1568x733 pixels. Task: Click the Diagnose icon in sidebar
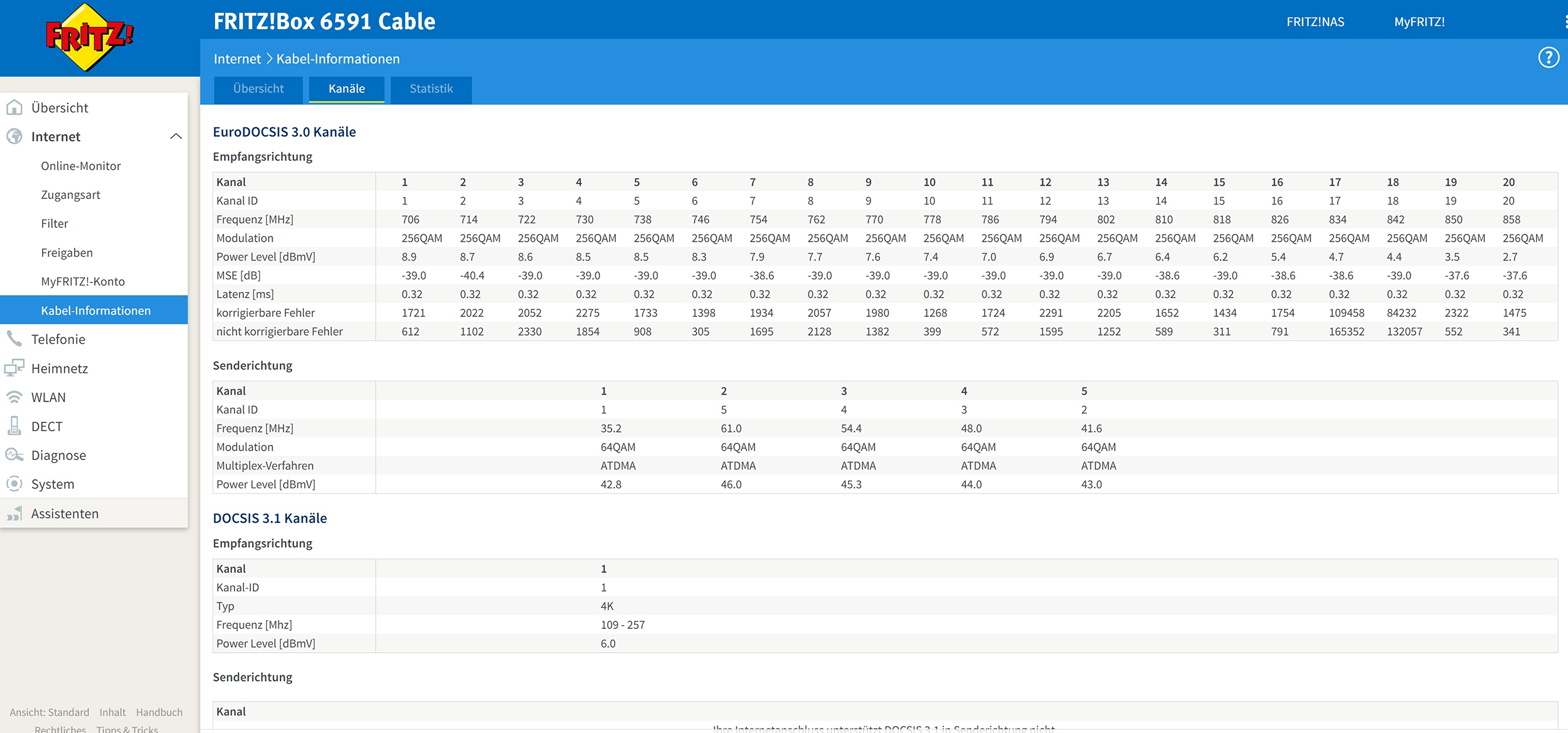14,455
